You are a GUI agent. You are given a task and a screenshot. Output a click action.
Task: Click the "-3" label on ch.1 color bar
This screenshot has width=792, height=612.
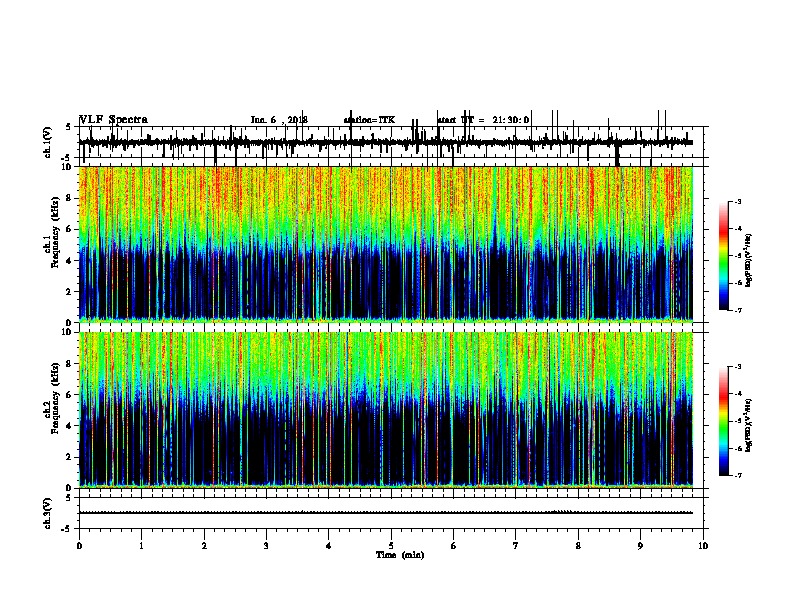point(738,202)
